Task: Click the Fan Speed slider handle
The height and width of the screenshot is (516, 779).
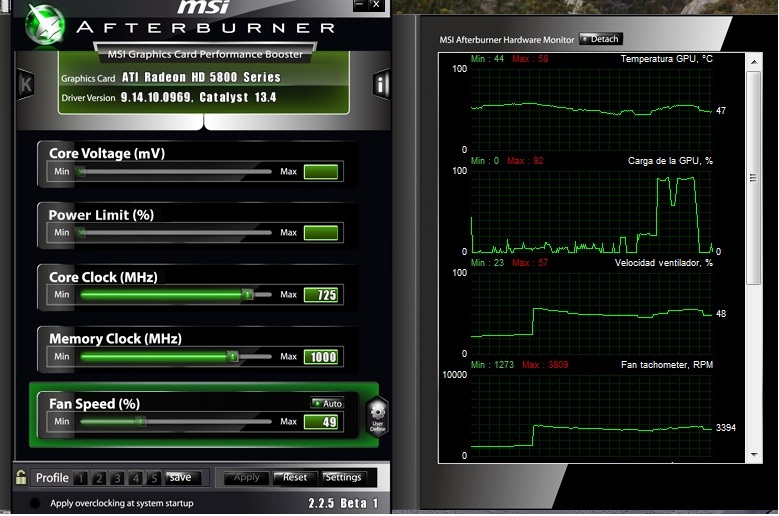Action: (141, 422)
